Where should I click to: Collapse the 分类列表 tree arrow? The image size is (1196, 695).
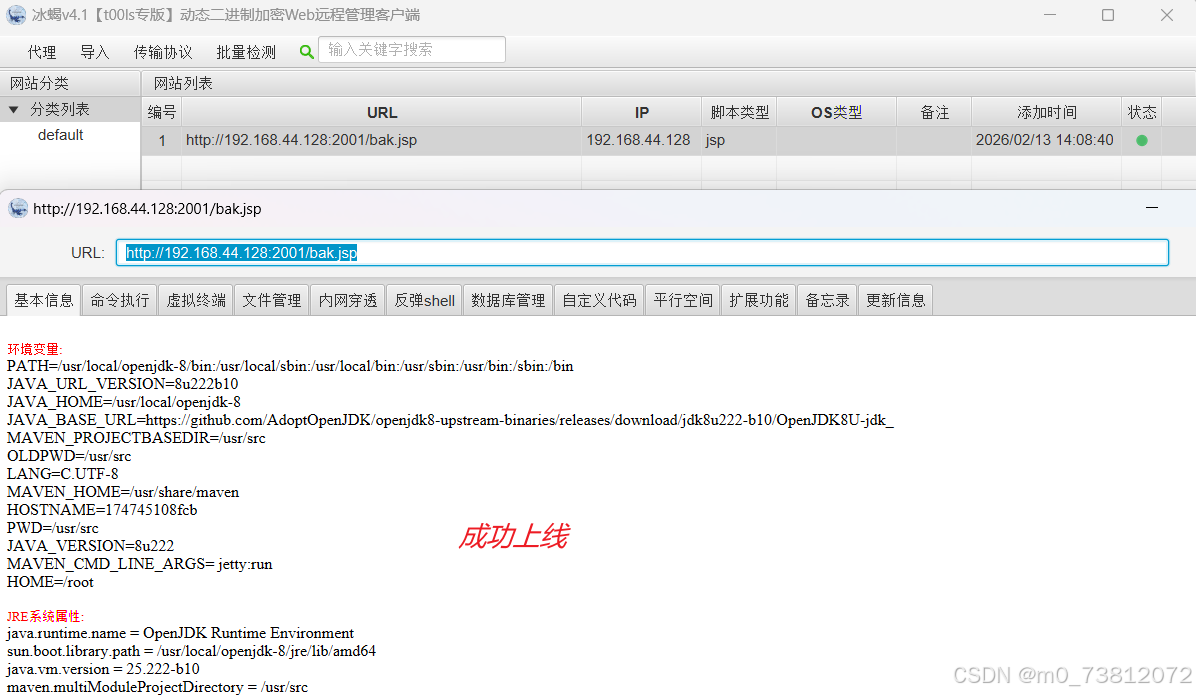click(x=14, y=110)
